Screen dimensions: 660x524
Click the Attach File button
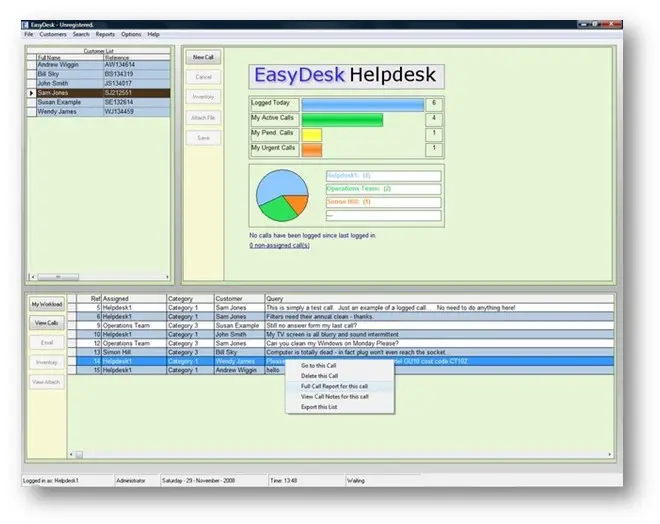coord(203,117)
